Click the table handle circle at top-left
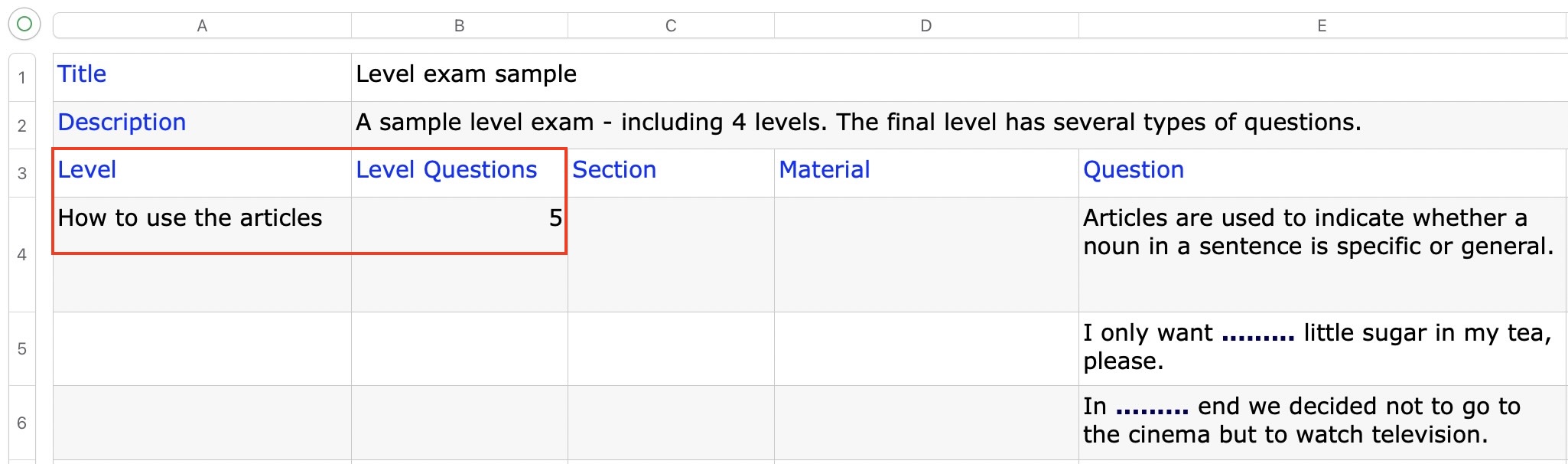Image resolution: width=1568 pixels, height=464 pixels. coord(24,25)
